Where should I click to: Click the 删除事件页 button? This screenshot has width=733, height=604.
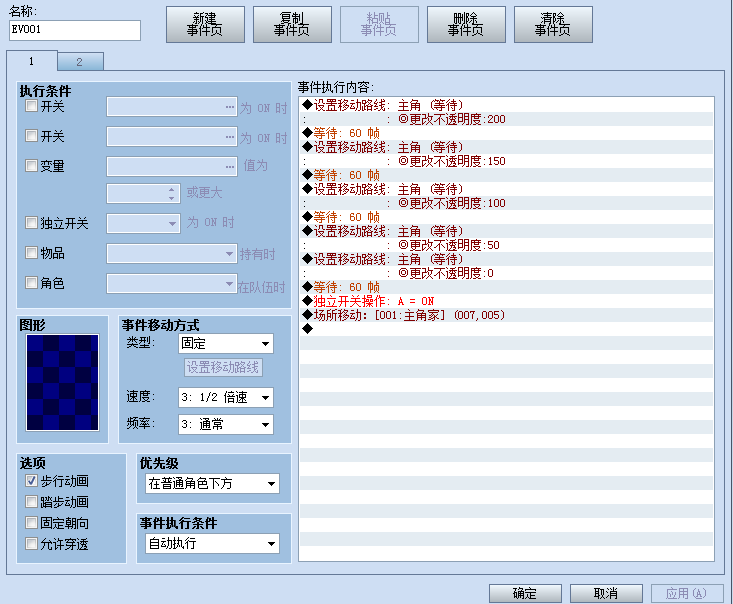click(x=466, y=24)
